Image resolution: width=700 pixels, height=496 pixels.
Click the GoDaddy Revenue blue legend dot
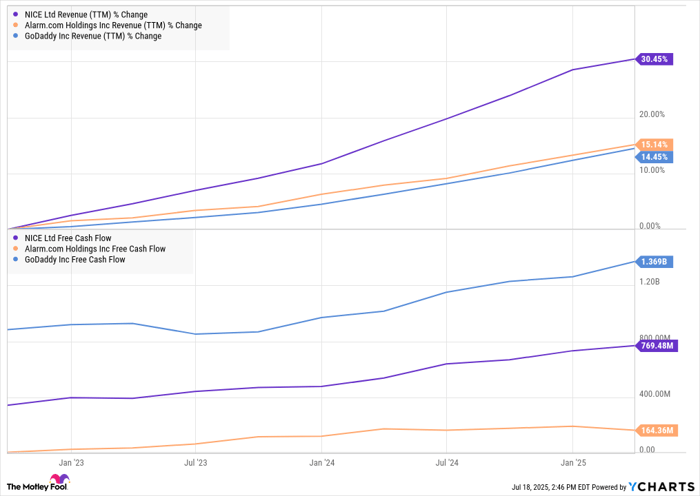coord(16,36)
